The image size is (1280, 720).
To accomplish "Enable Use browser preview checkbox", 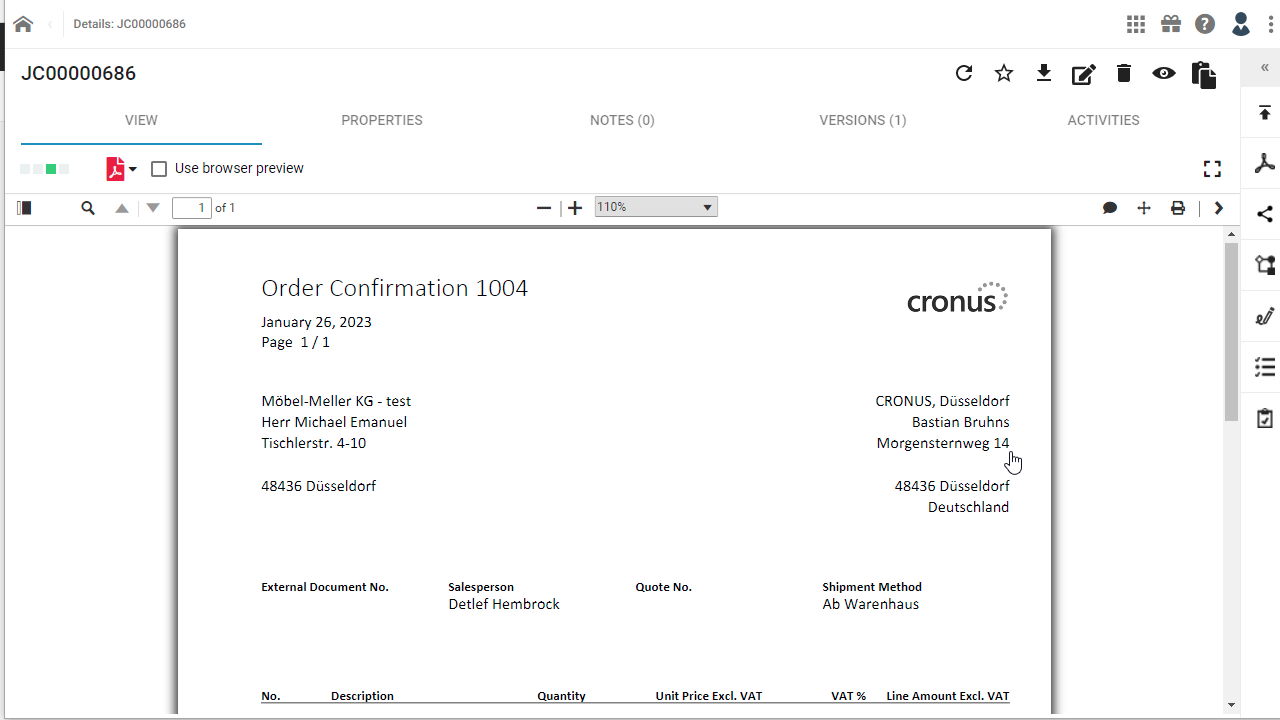I will 159,169.
